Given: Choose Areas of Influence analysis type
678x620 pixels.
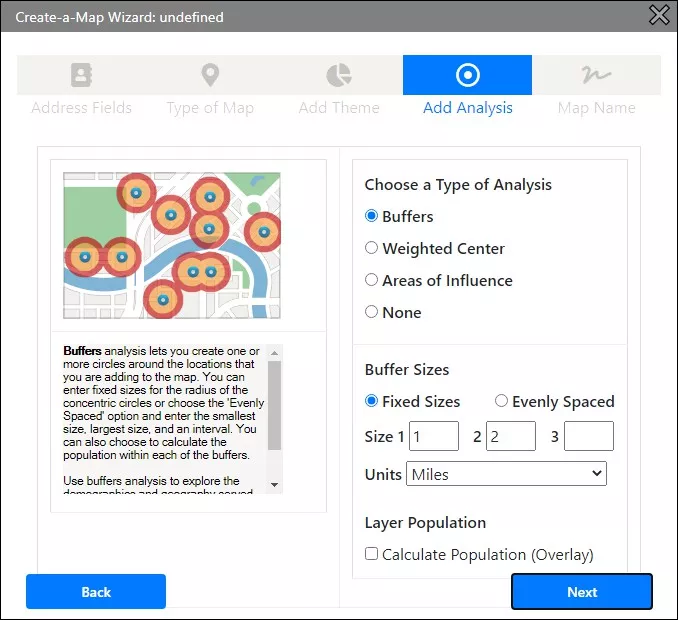Looking at the screenshot, I should (x=372, y=280).
